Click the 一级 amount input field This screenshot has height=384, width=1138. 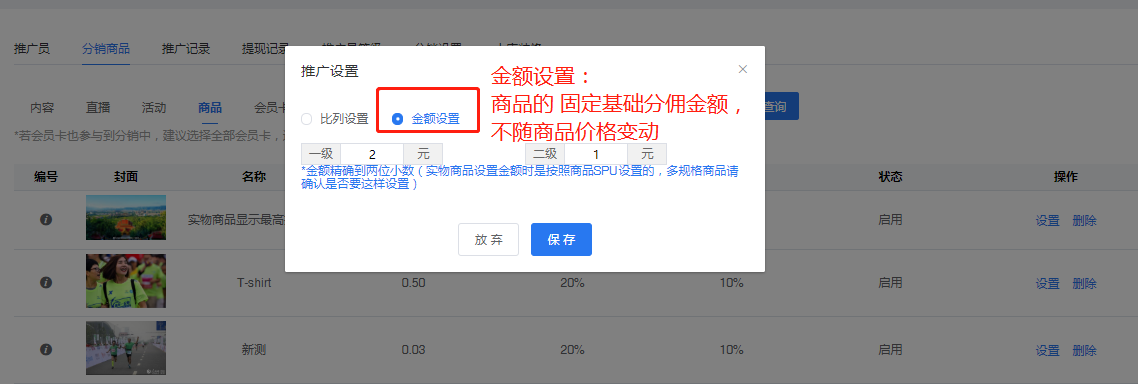(x=372, y=154)
